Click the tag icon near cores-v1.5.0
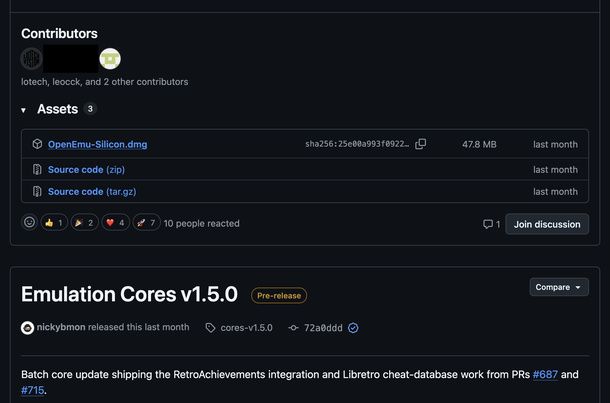Image resolution: width=610 pixels, height=403 pixels. tap(210, 328)
